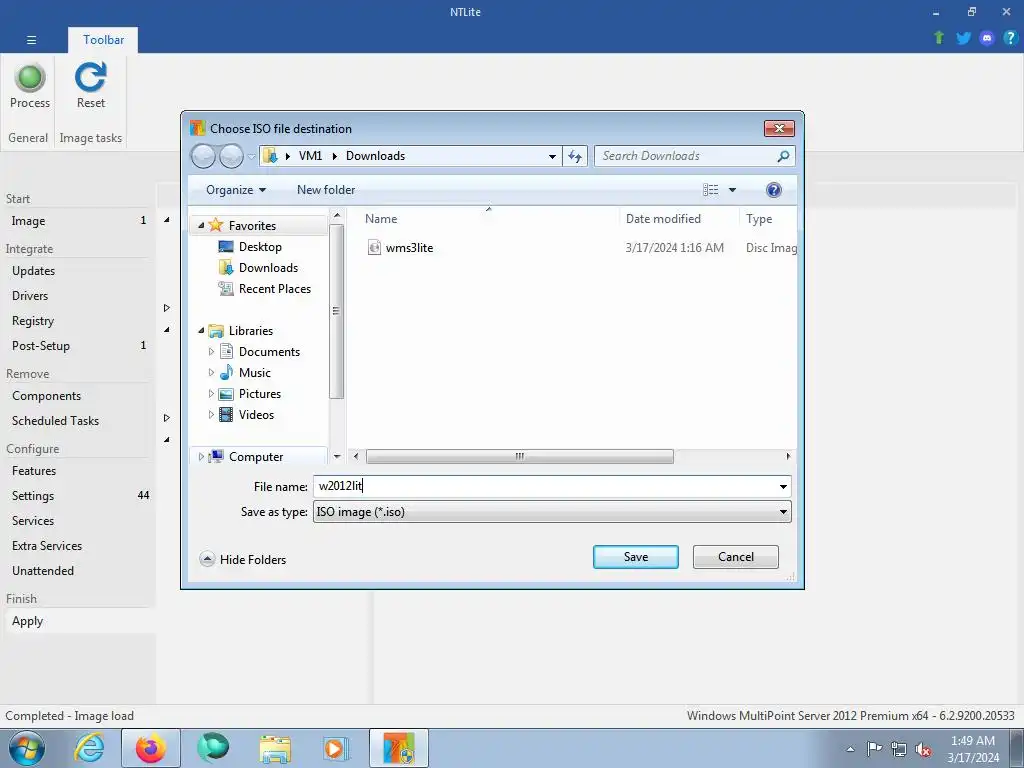Viewport: 1024px width, 768px height.
Task: Open Firefox from the taskbar
Action: (151, 748)
